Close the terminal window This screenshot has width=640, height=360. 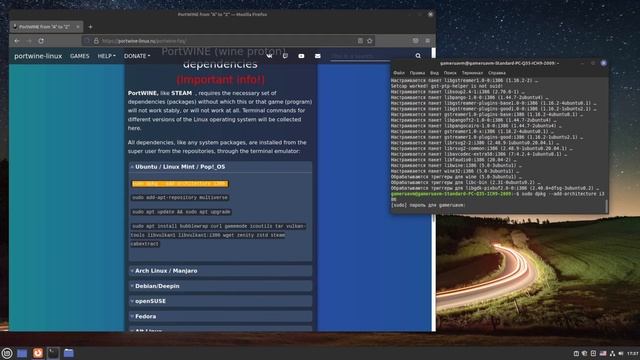pyautogui.click(x=604, y=63)
